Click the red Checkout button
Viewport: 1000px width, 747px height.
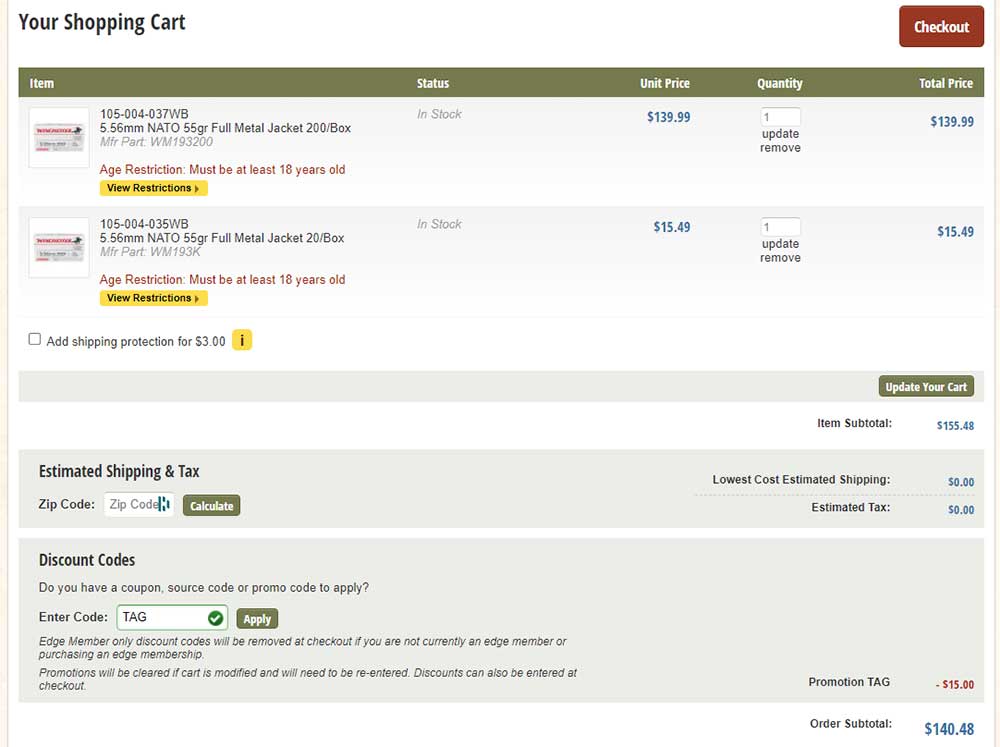[x=941, y=27]
